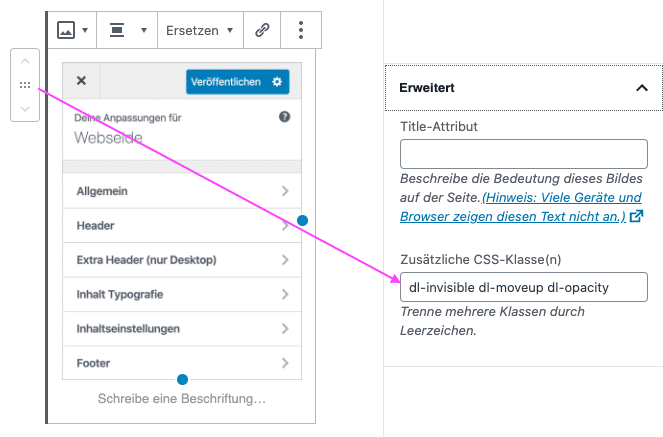
Task: Click the block drag handle dots
Action: 25,85
